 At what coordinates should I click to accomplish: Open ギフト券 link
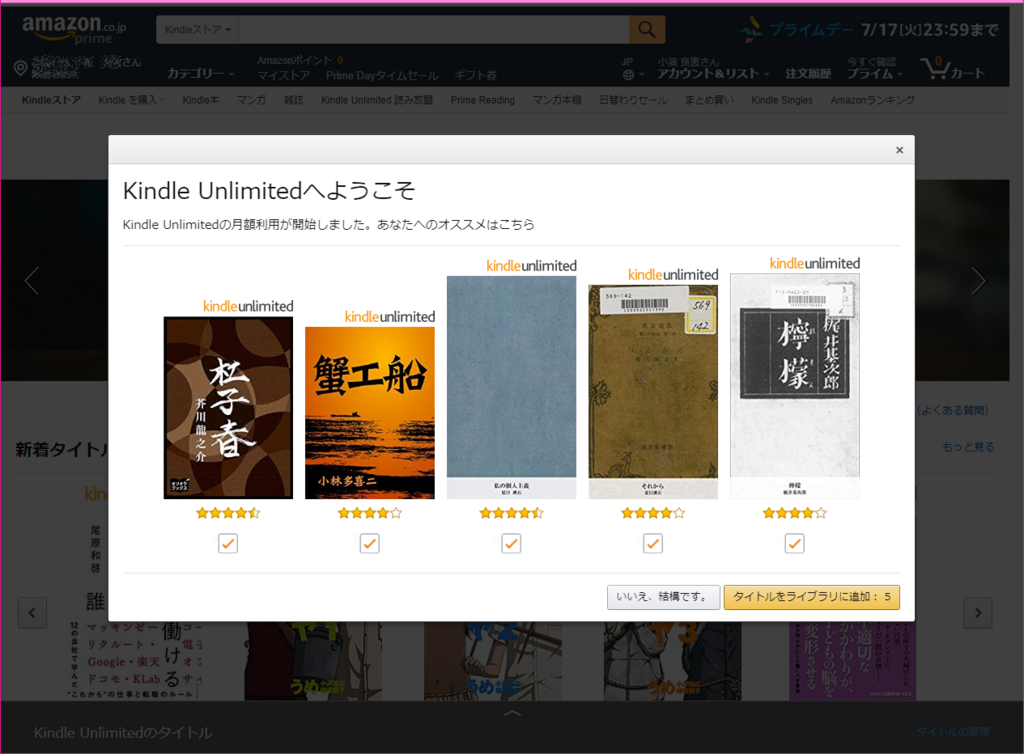475,76
